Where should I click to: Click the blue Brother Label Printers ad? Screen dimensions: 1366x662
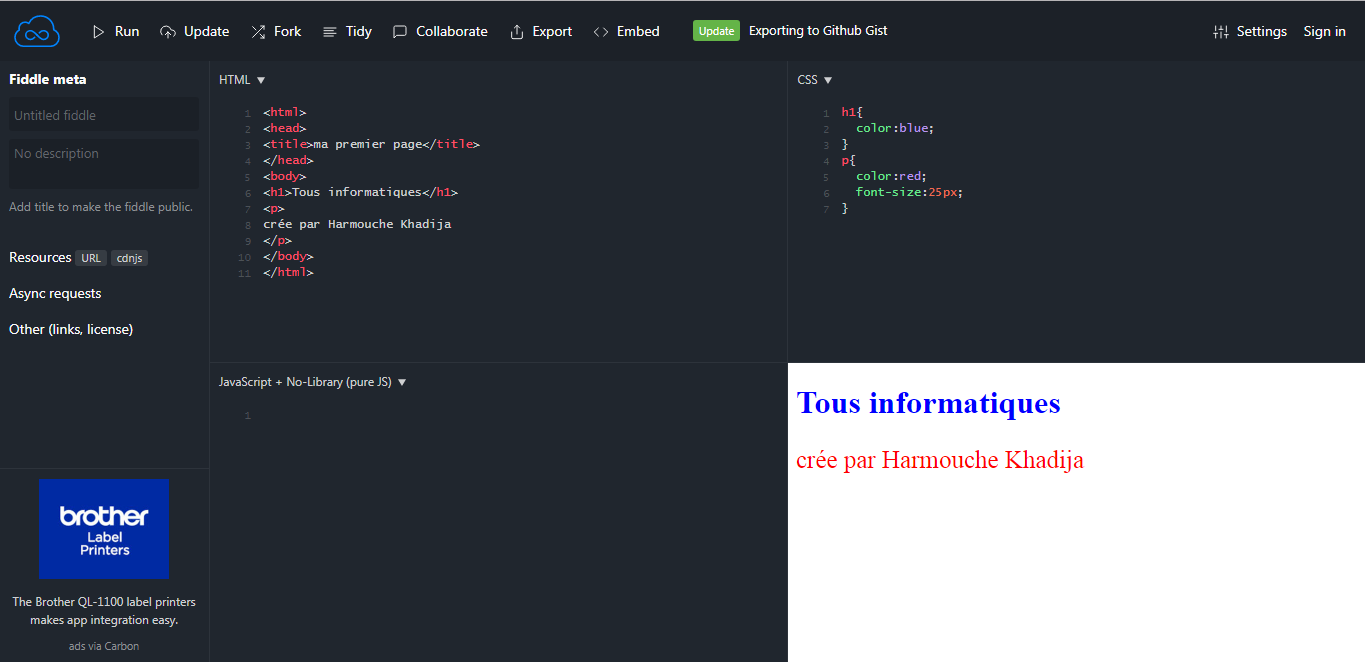point(104,529)
